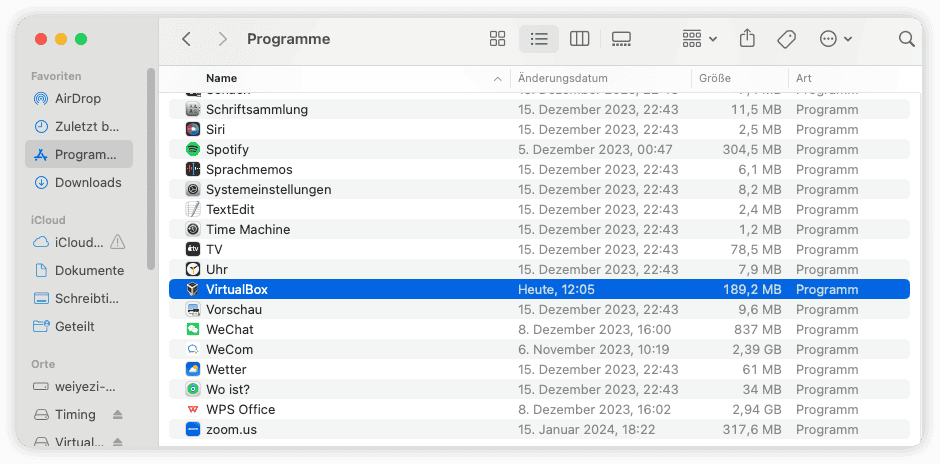Open AirDrop in the sidebar
Viewport: 940px width, 464px height.
(x=79, y=98)
